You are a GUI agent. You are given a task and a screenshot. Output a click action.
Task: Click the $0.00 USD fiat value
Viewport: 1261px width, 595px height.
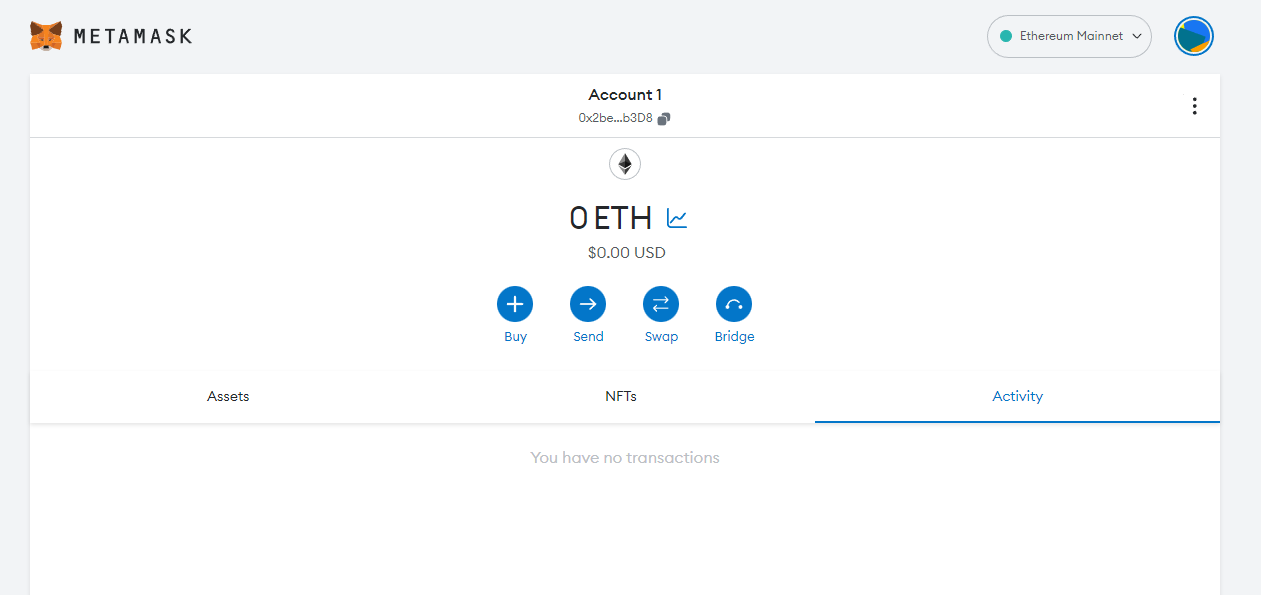pos(626,253)
